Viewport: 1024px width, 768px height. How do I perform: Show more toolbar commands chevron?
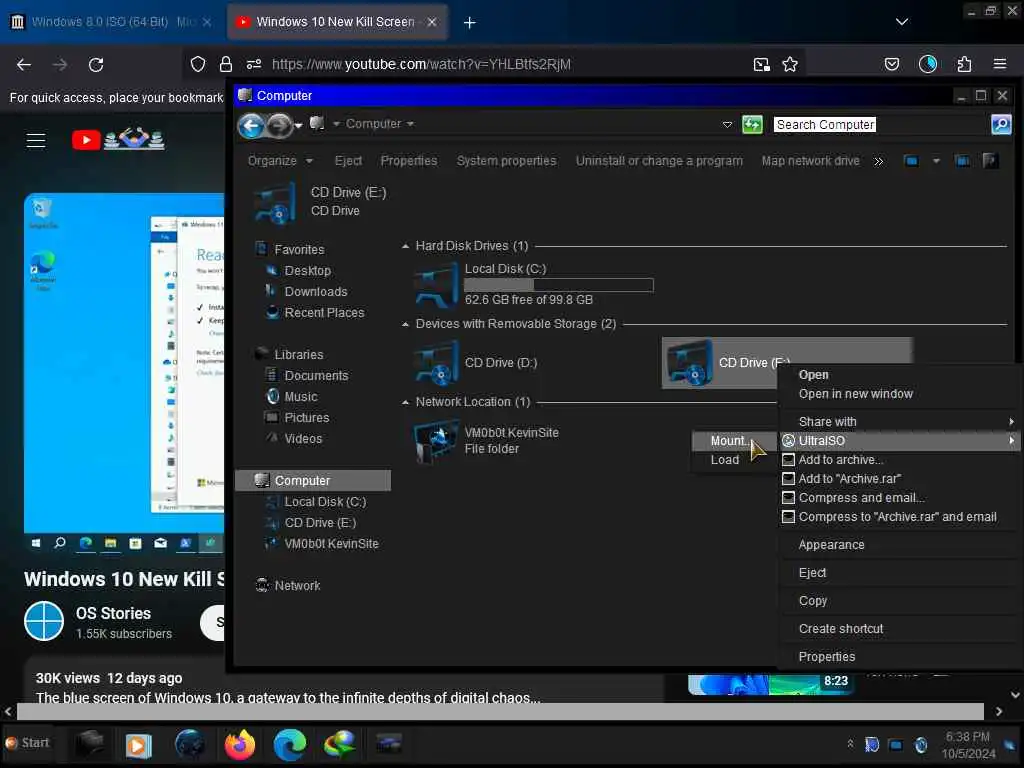coord(878,161)
